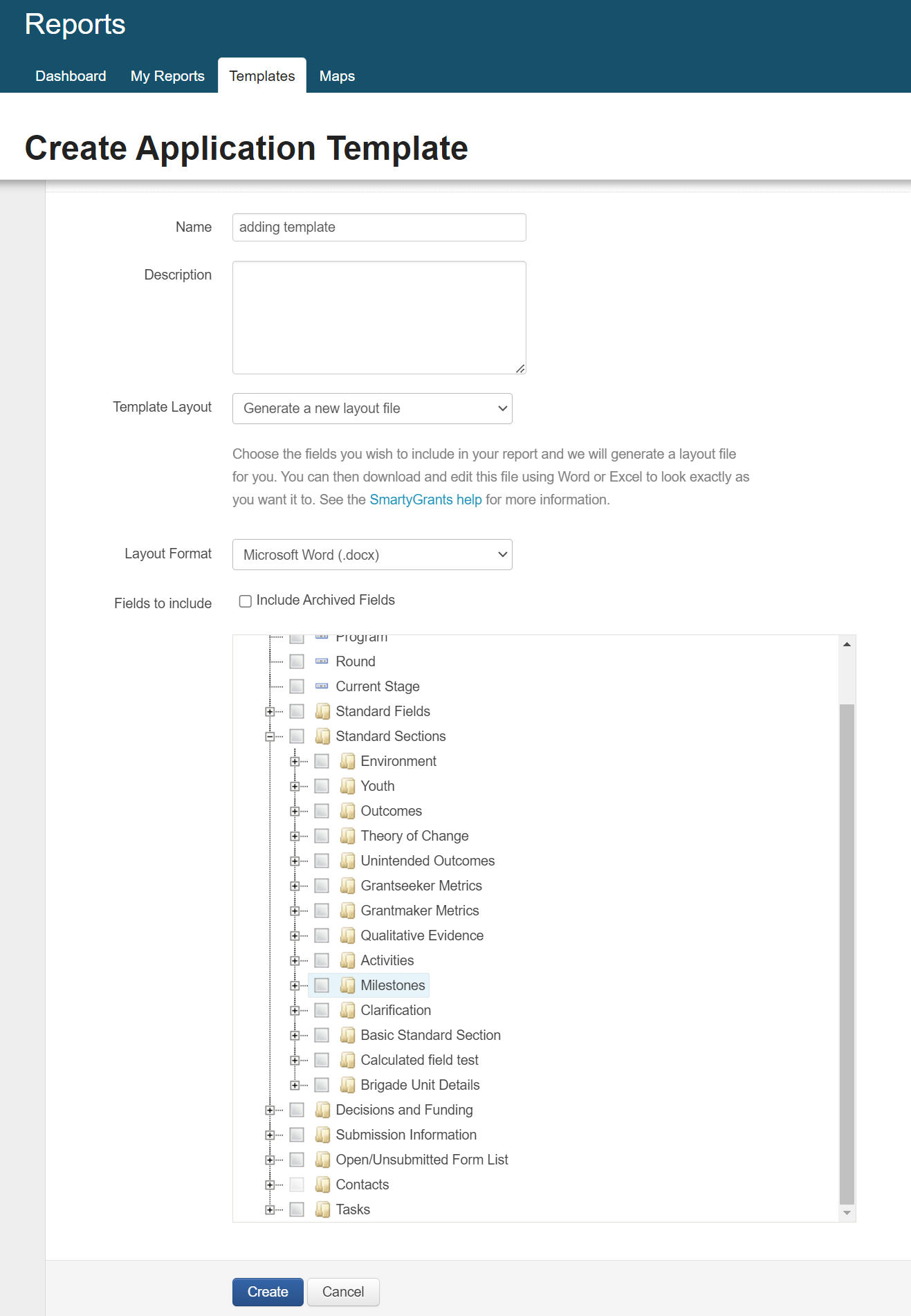Click the Create button
Image resolution: width=911 pixels, height=1316 pixels.
(x=268, y=1292)
